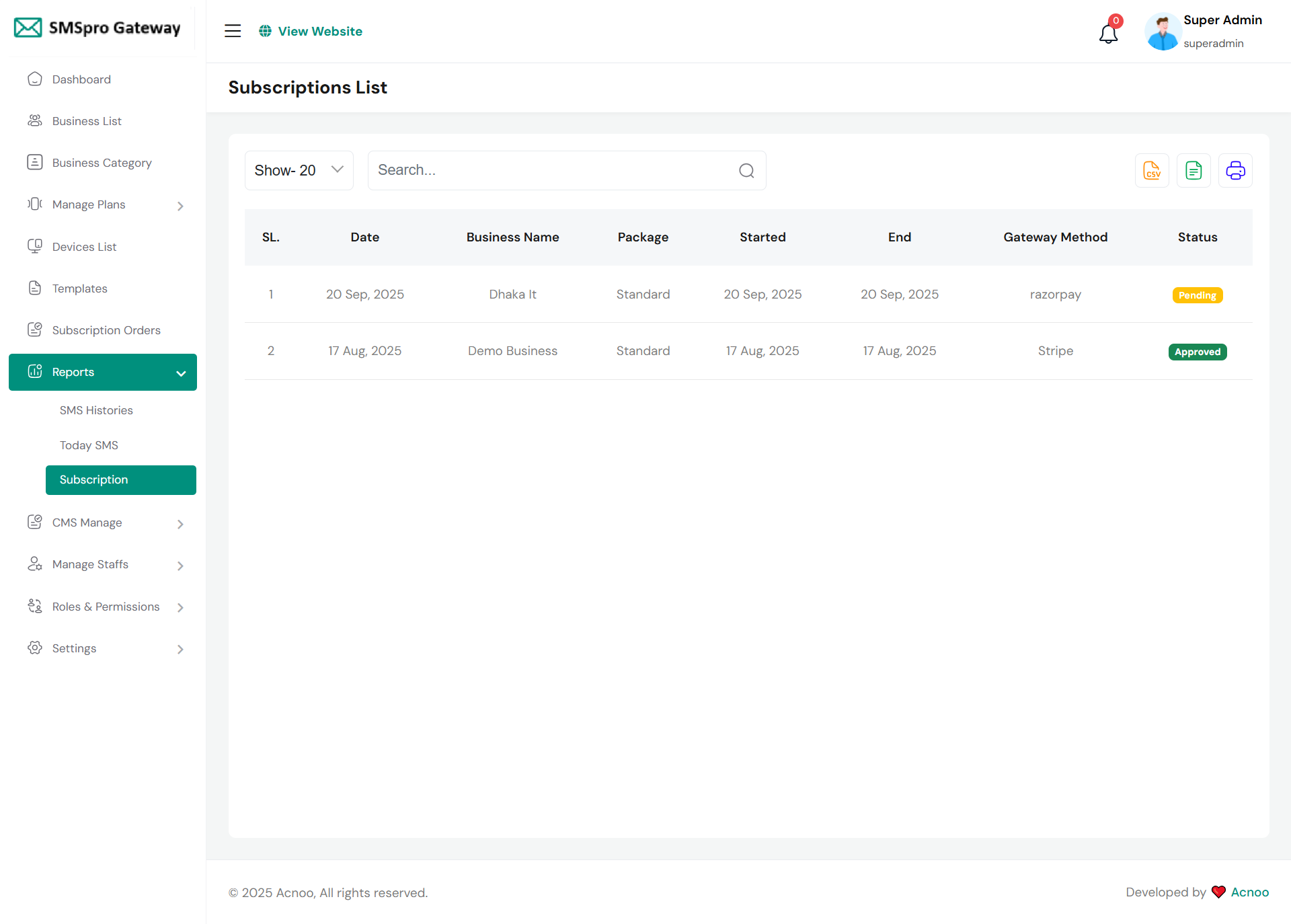The image size is (1291, 924).
Task: Click the print icon button
Action: (1235, 171)
